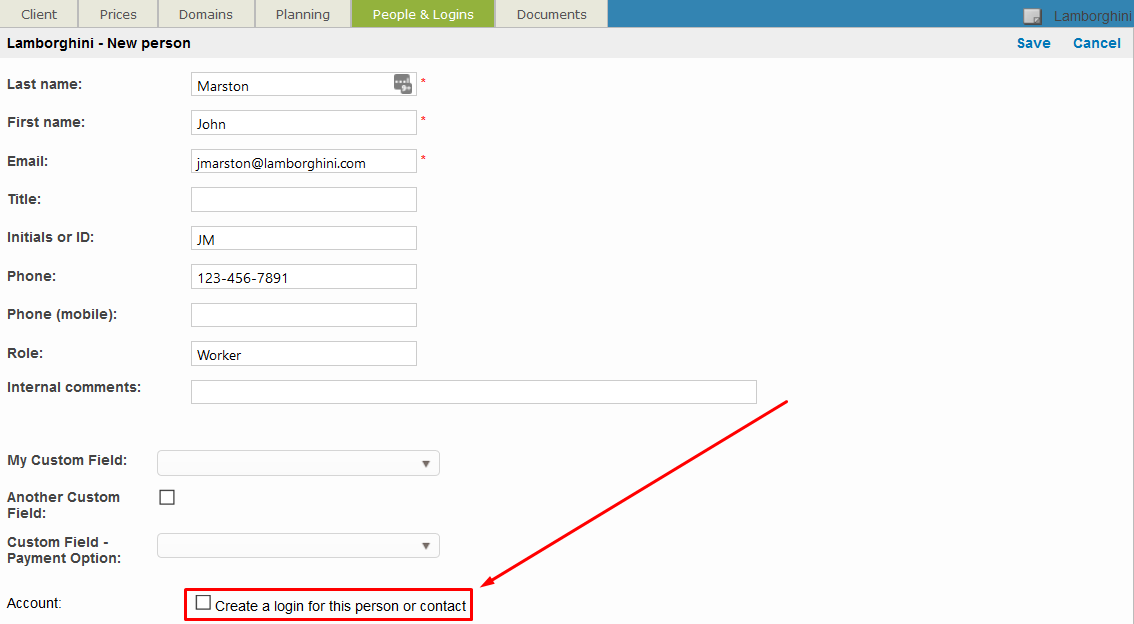Switch to the Client tab
Image resolution: width=1134 pixels, height=624 pixels.
pos(39,14)
